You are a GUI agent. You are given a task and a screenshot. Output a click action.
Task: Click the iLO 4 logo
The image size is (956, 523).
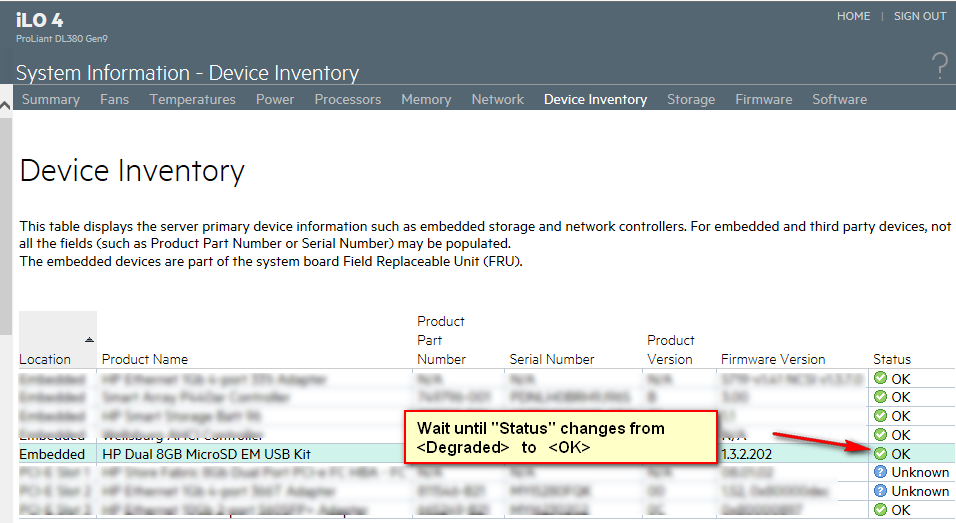coord(39,20)
